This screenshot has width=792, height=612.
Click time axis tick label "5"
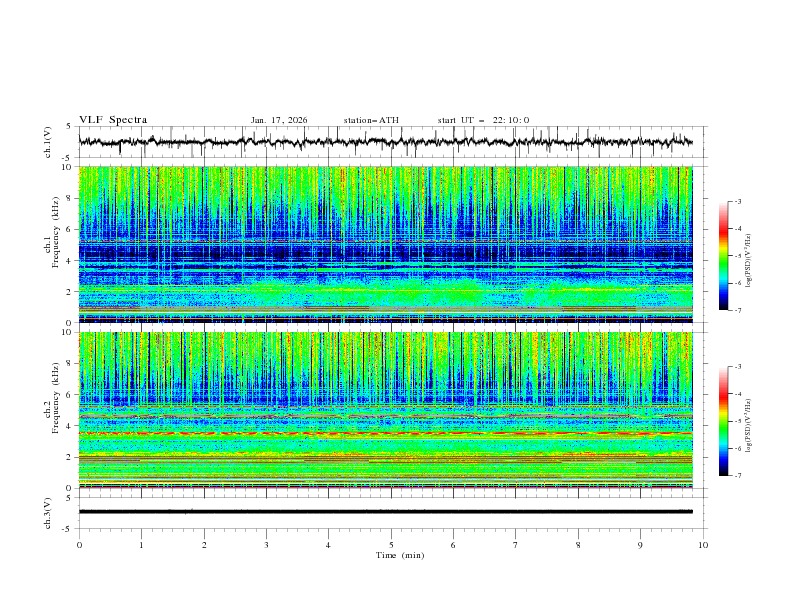pos(391,545)
